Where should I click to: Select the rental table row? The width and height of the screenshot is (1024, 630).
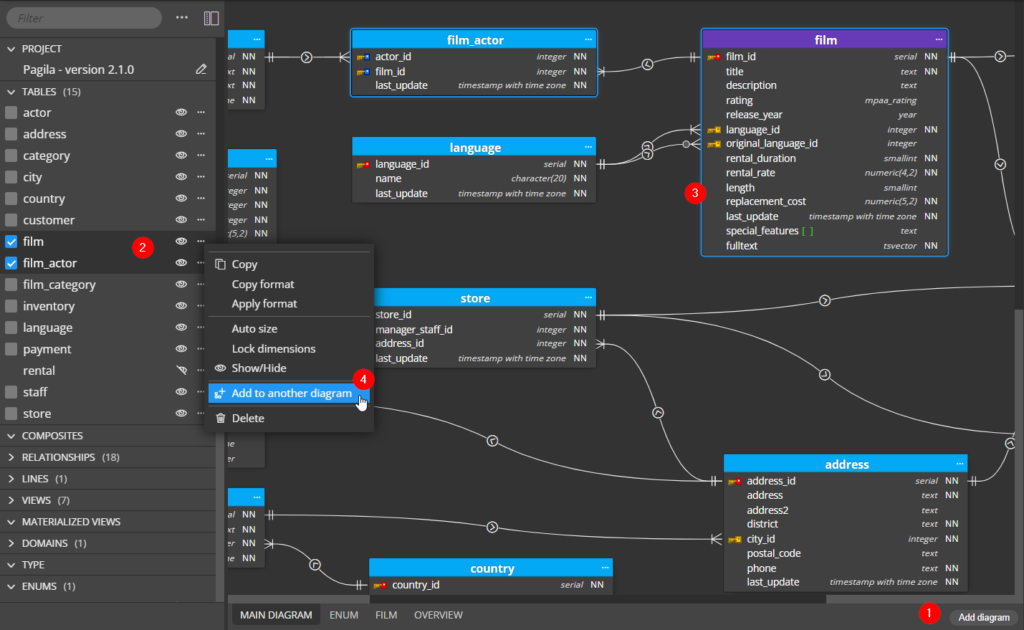coord(108,370)
